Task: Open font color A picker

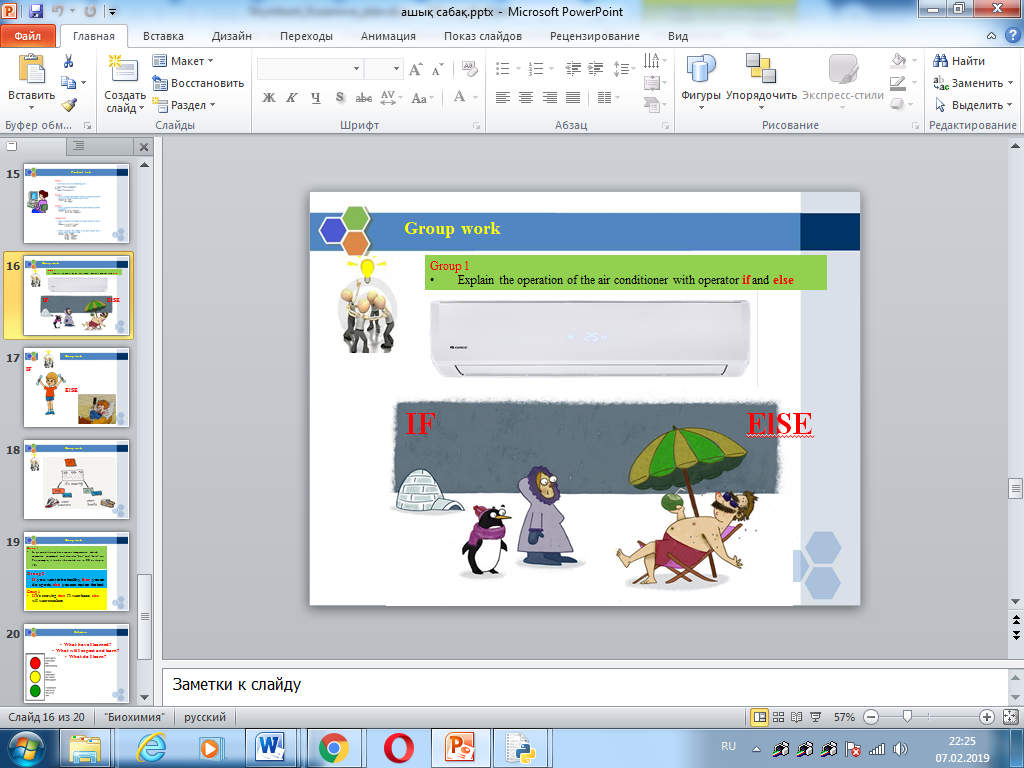Action: pyautogui.click(x=460, y=97)
